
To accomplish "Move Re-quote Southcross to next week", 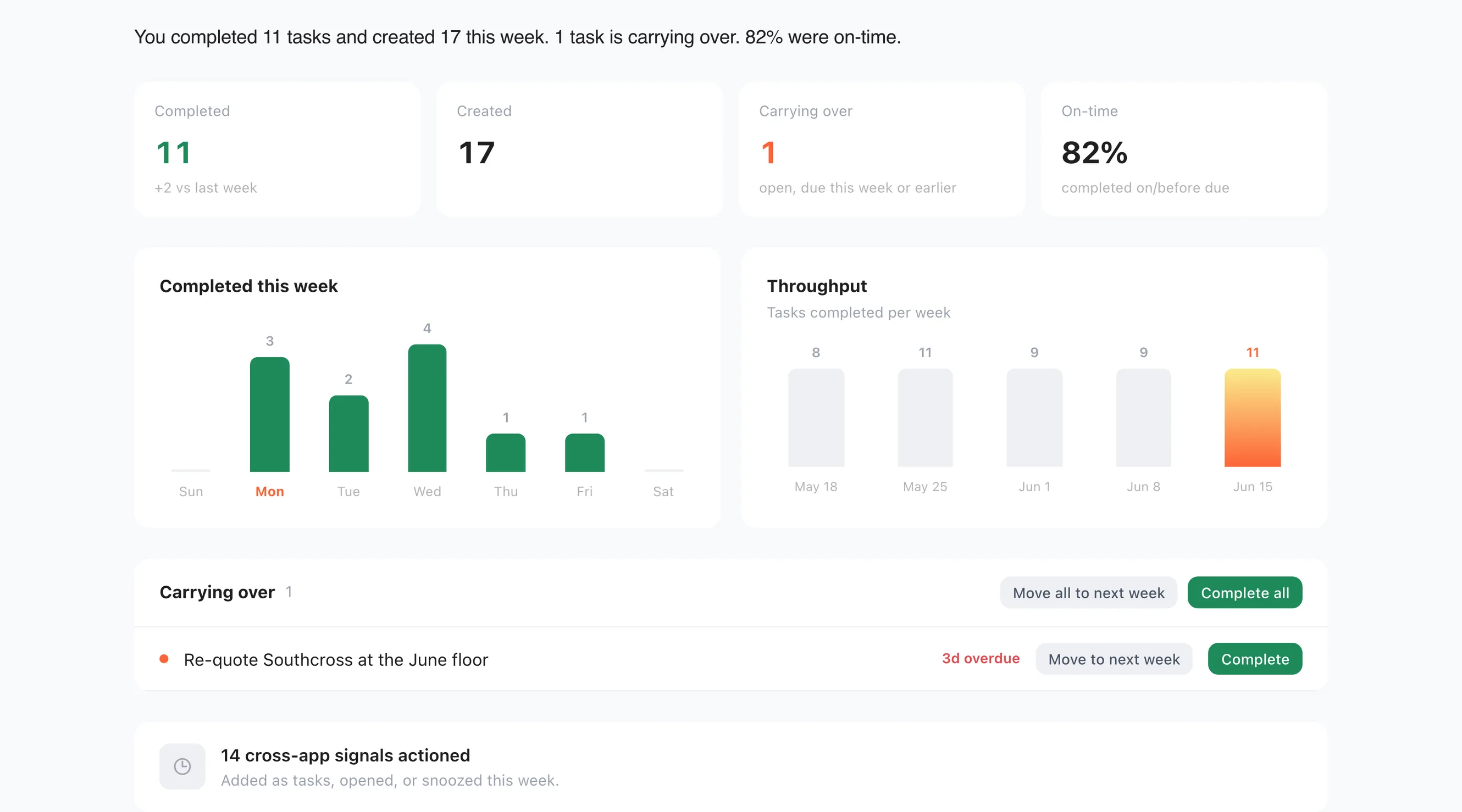I will (1114, 659).
